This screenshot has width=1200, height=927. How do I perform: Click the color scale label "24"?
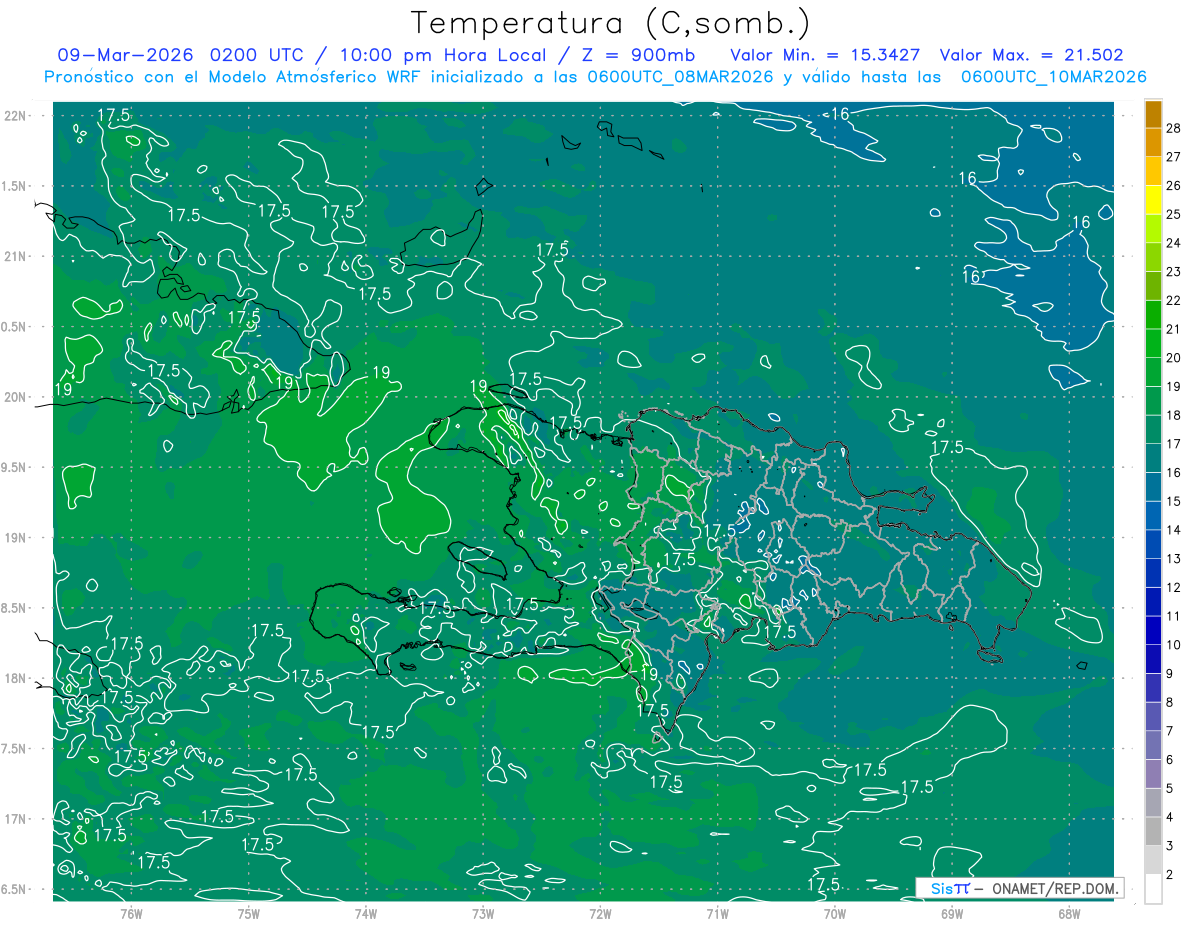tap(1174, 243)
